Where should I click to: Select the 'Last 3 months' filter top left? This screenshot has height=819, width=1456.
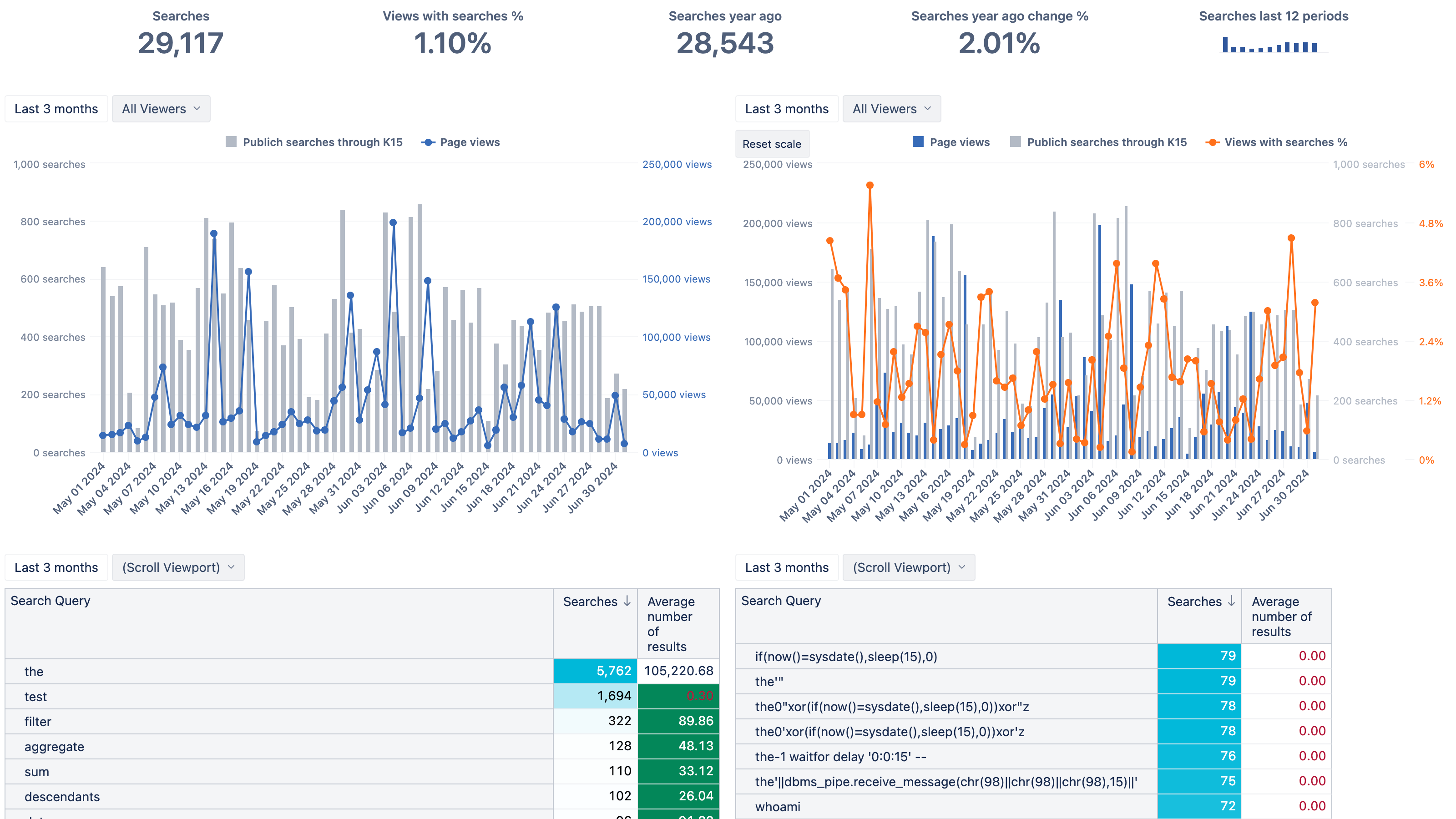pyautogui.click(x=56, y=108)
